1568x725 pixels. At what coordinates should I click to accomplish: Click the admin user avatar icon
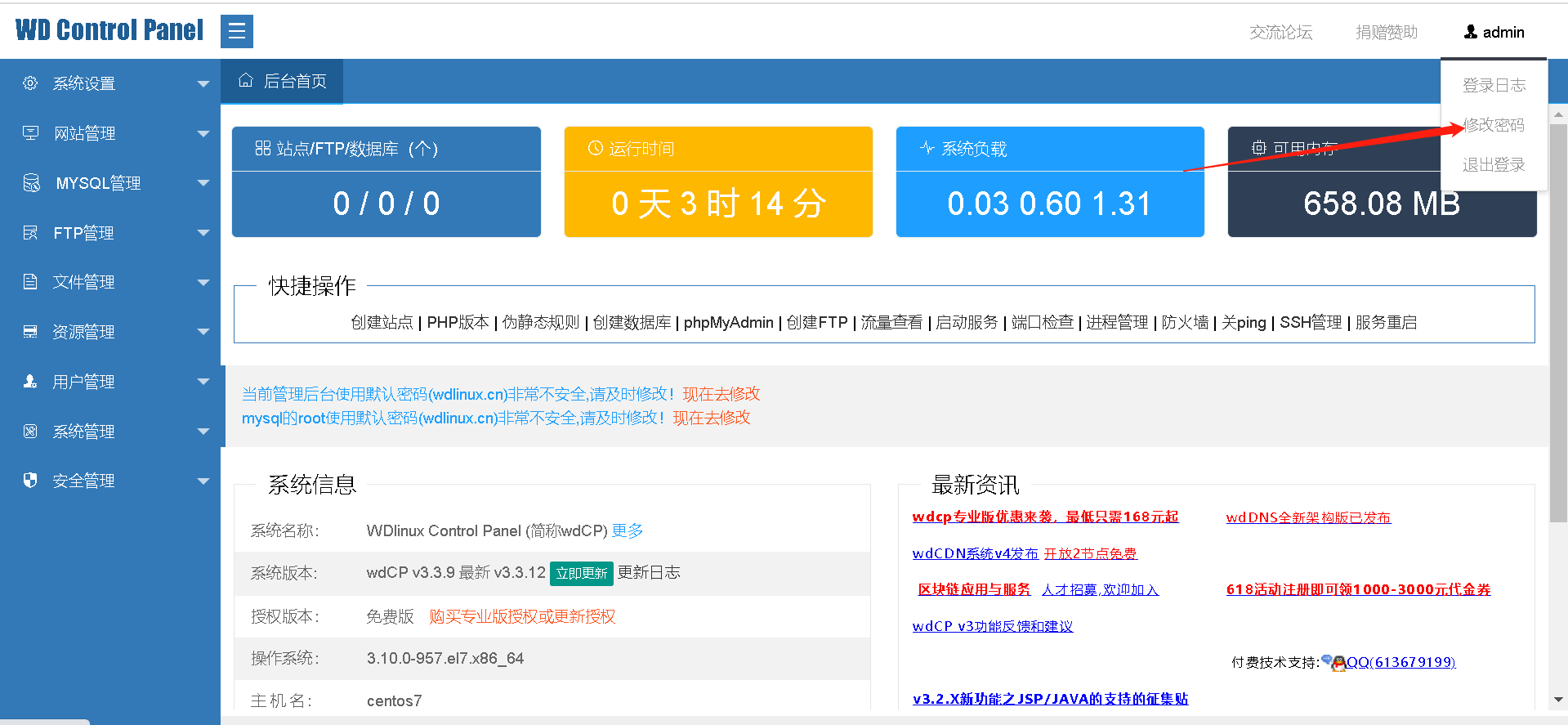click(1471, 32)
